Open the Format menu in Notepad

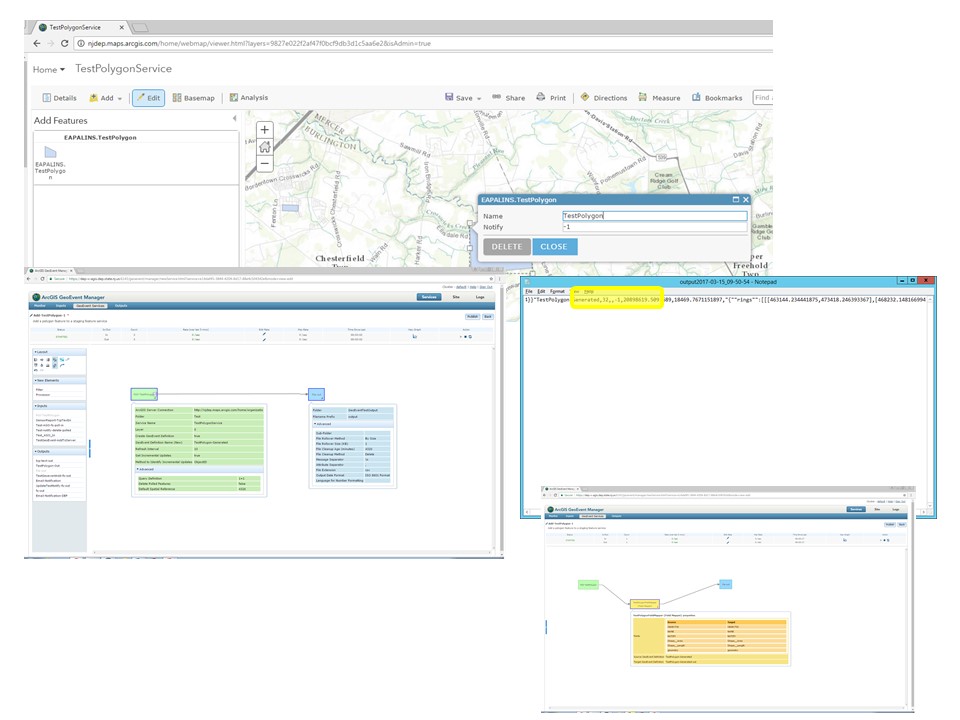point(557,291)
